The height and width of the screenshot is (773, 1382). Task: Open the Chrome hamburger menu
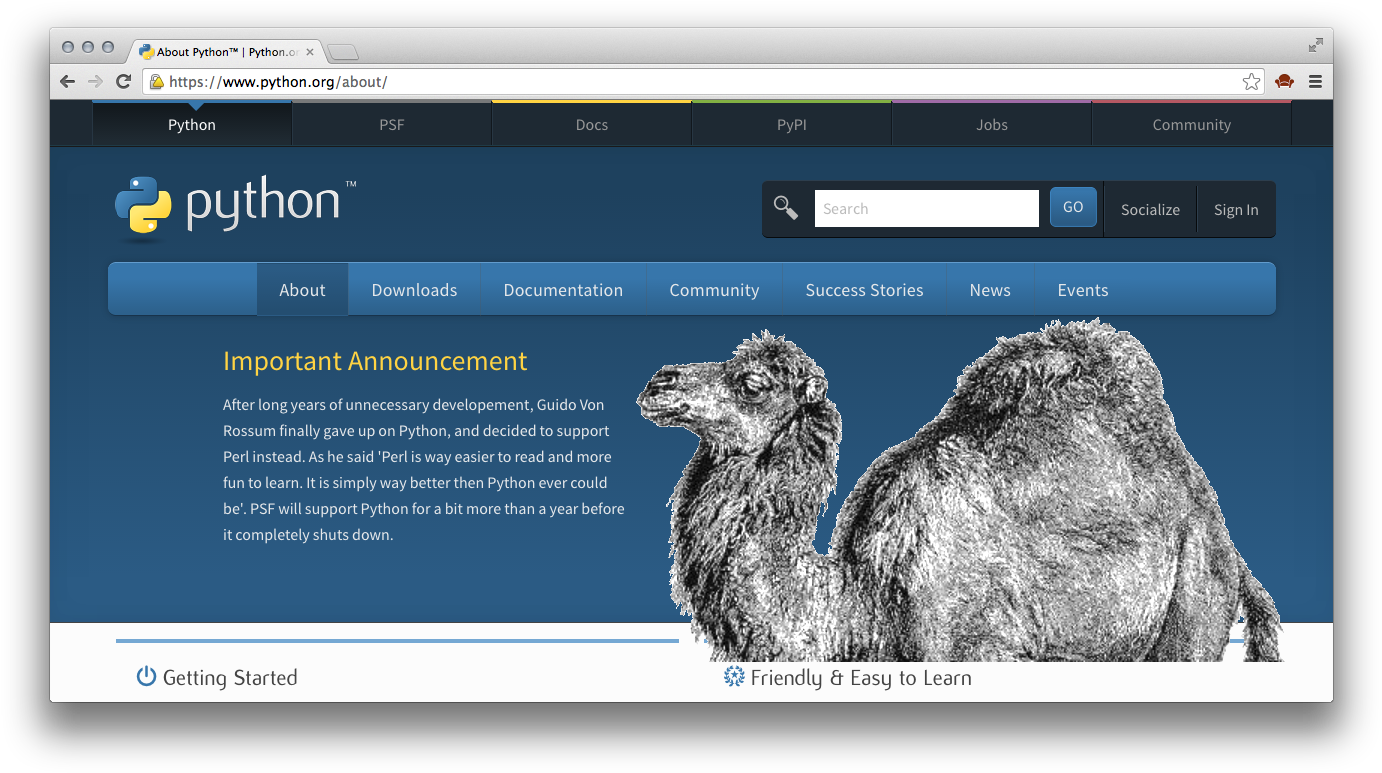[x=1316, y=82]
